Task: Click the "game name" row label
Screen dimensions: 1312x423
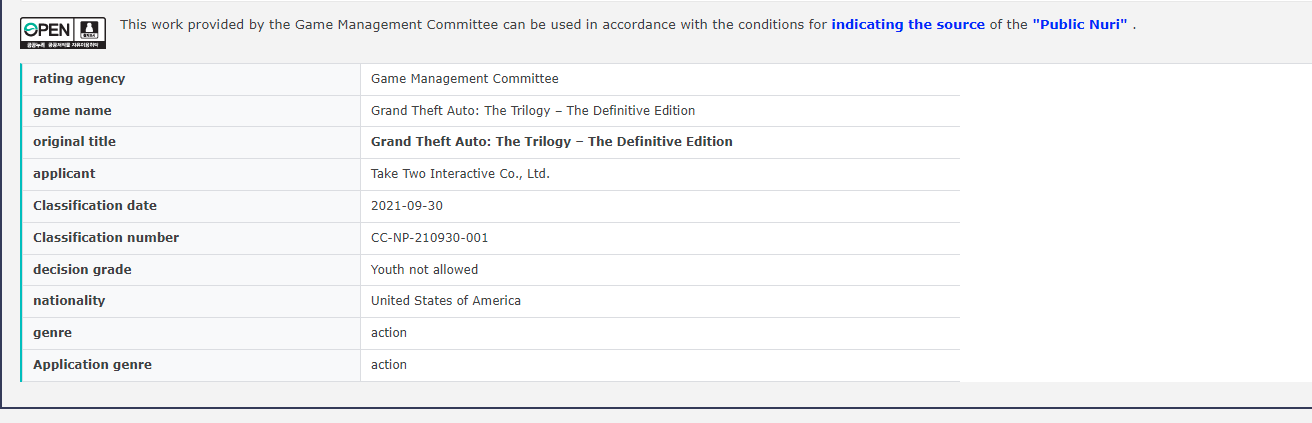Action: click(x=72, y=111)
